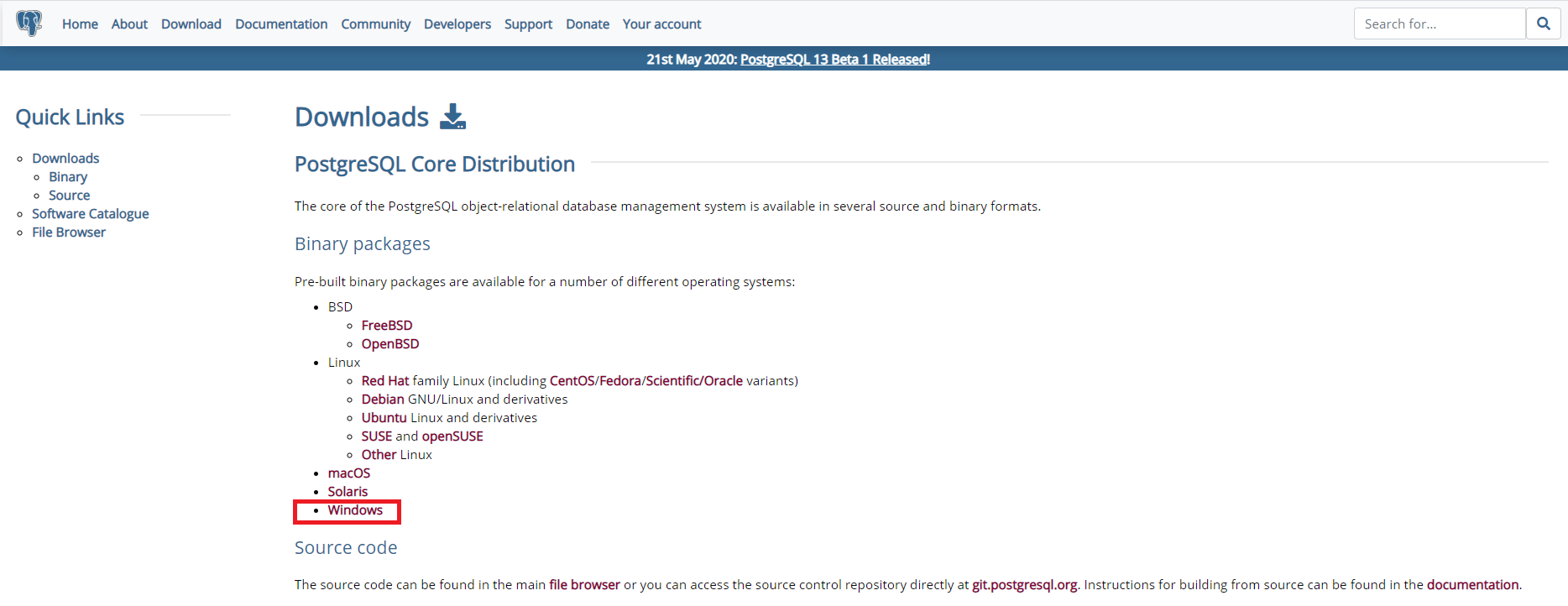Click the Binary packages subheading
Screen dimensions: 1568x606
tap(363, 244)
